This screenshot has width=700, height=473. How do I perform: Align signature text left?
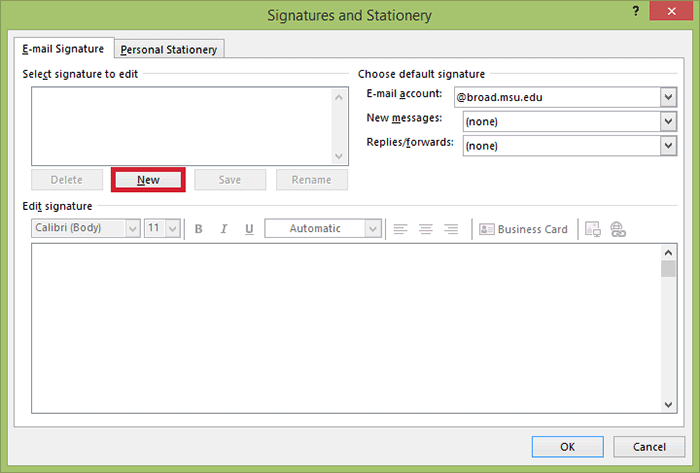pos(400,229)
